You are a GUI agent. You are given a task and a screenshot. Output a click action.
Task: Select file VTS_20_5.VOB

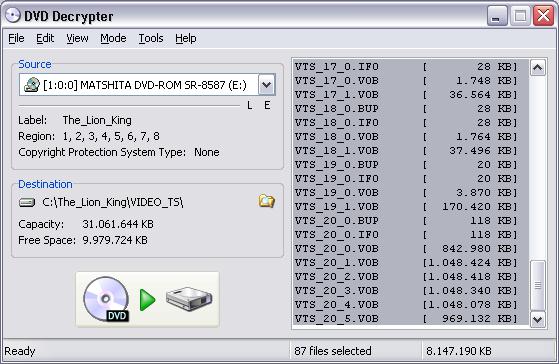[x=411, y=318]
